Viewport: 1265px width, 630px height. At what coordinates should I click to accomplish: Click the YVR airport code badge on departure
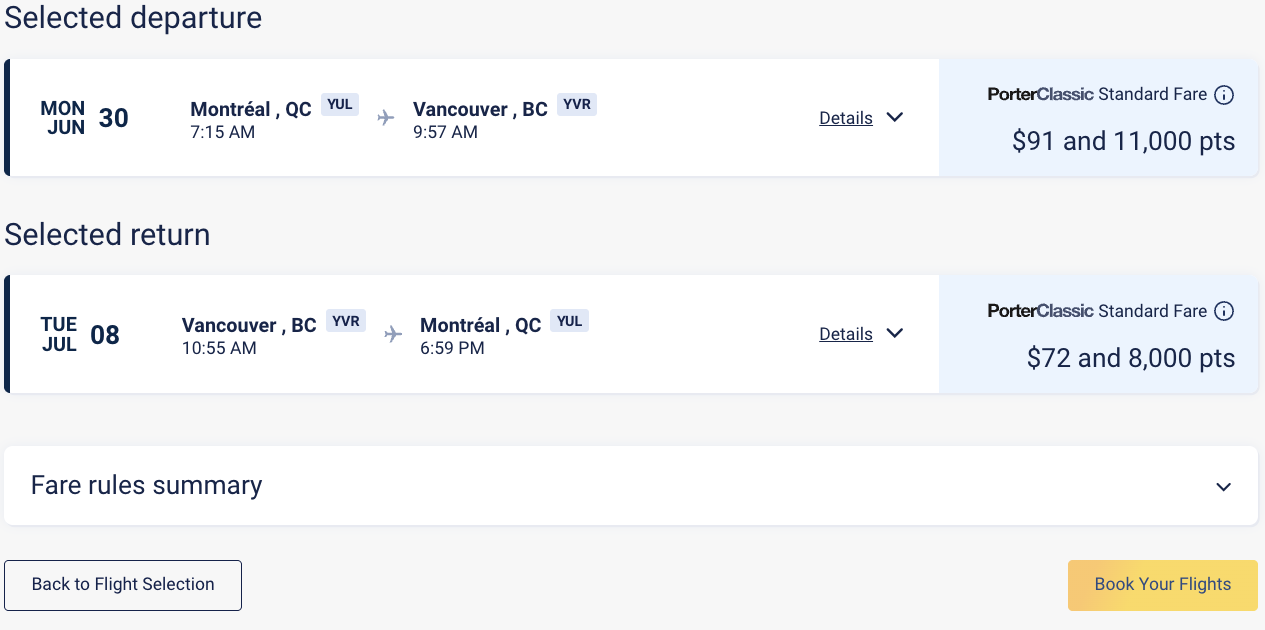coord(577,103)
